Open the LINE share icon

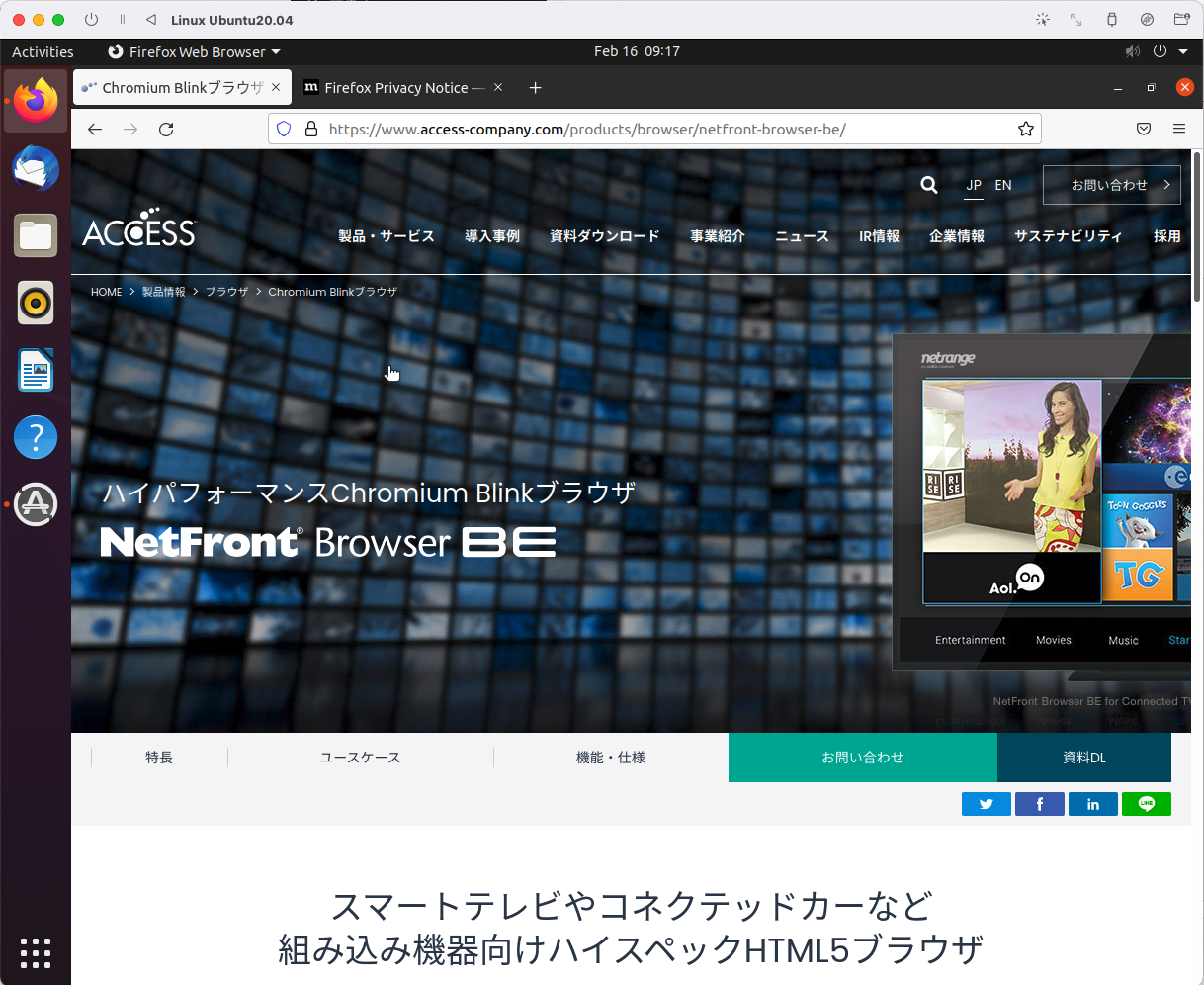pos(1146,803)
